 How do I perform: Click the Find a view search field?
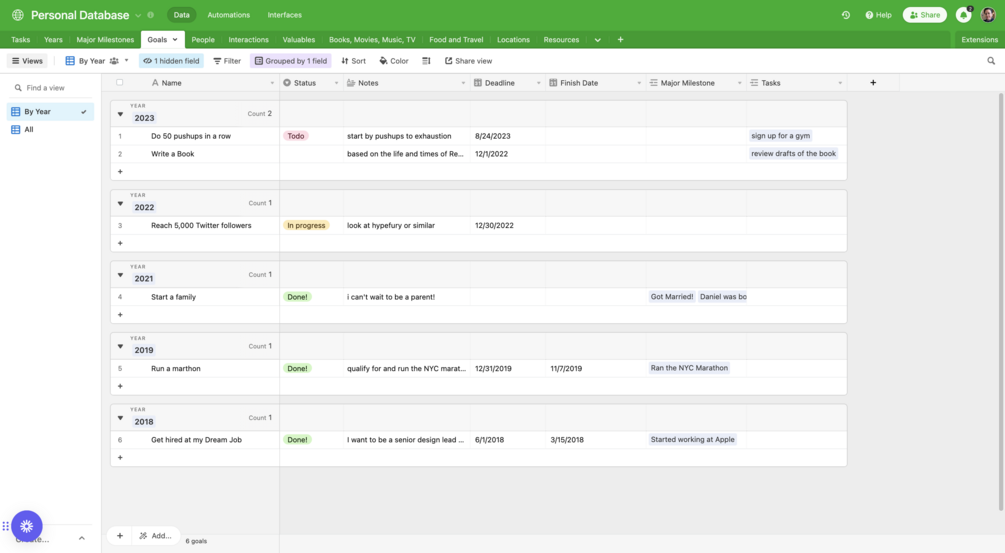pos(51,88)
